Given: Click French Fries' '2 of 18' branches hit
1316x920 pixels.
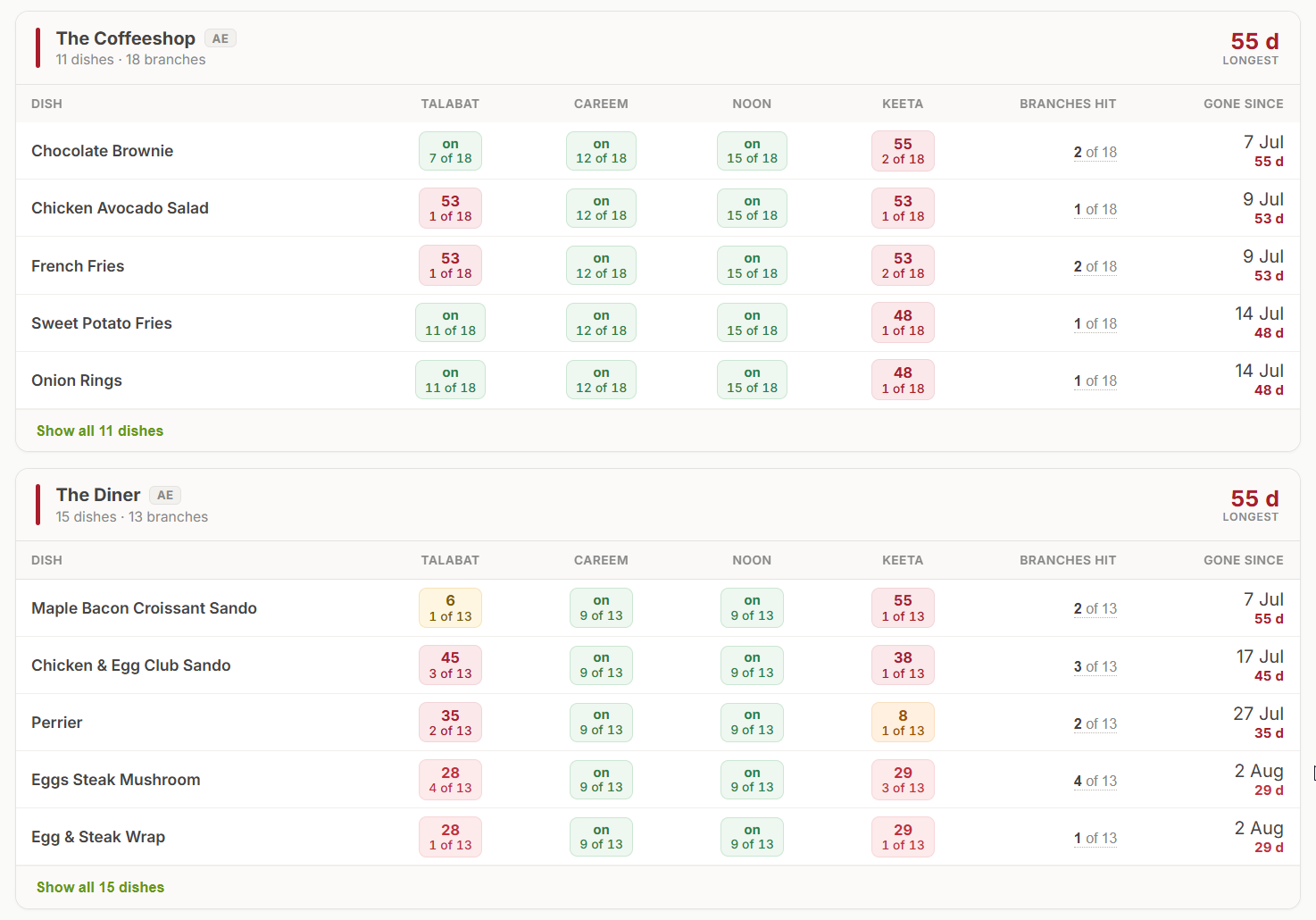Looking at the screenshot, I should click(x=1095, y=266).
